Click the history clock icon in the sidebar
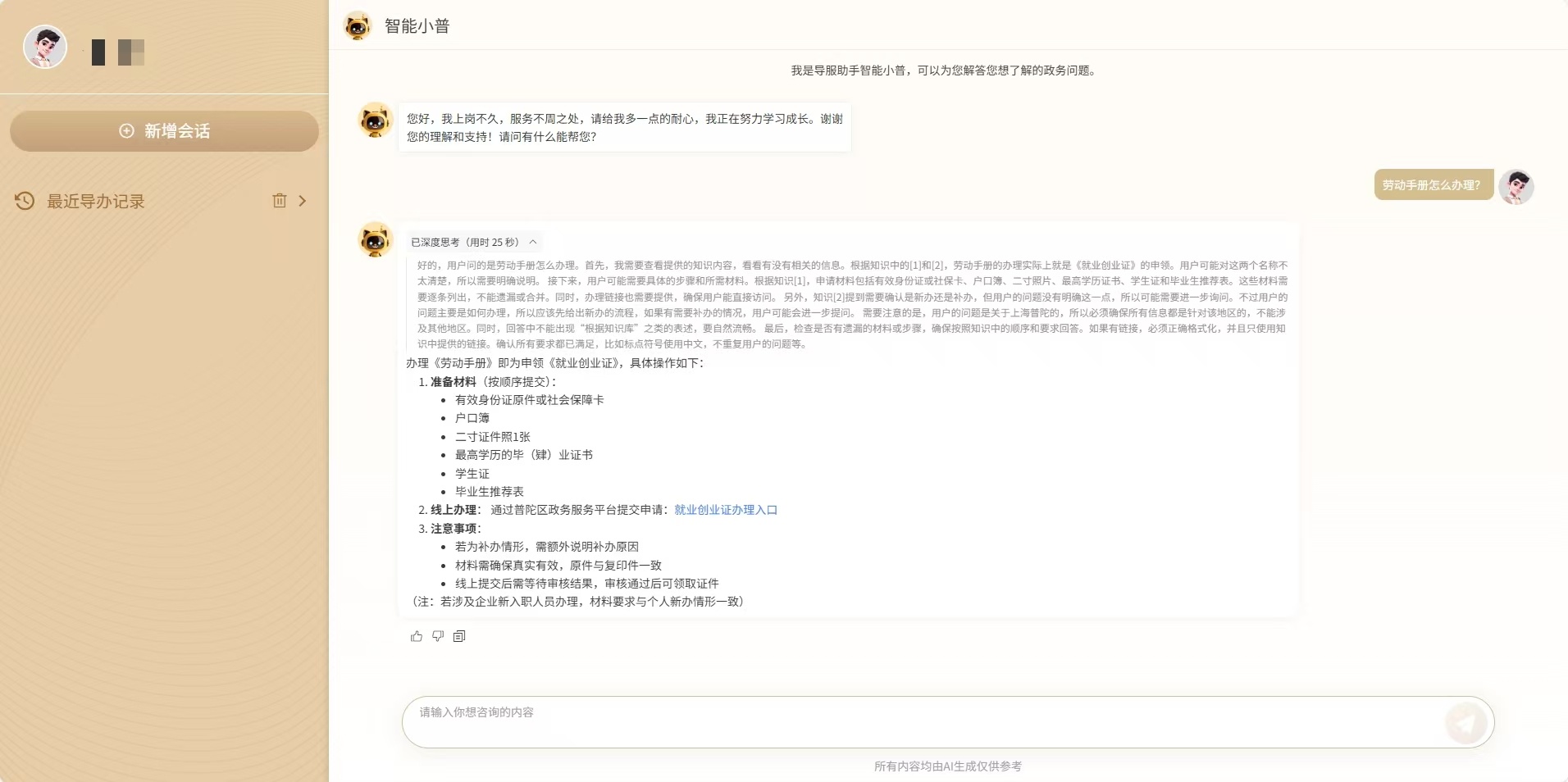 [25, 201]
